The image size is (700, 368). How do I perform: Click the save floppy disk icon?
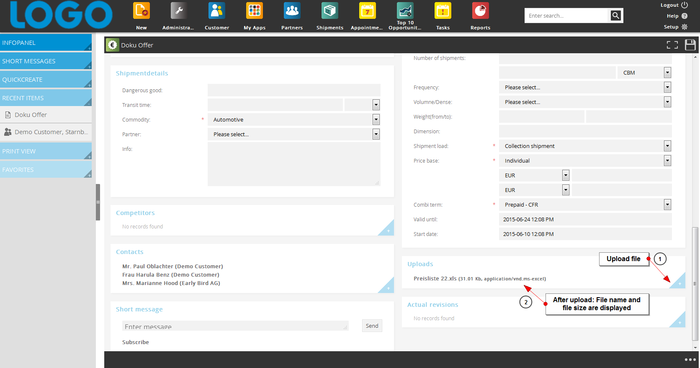(690, 45)
